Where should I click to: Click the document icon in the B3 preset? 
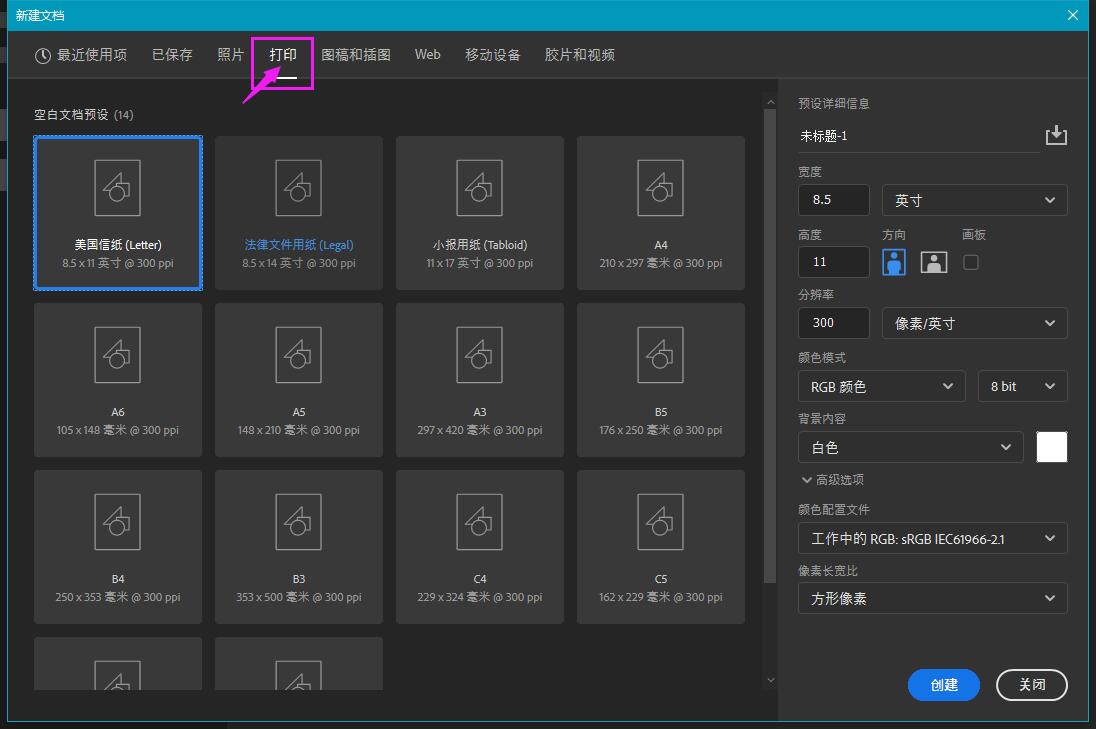click(298, 522)
